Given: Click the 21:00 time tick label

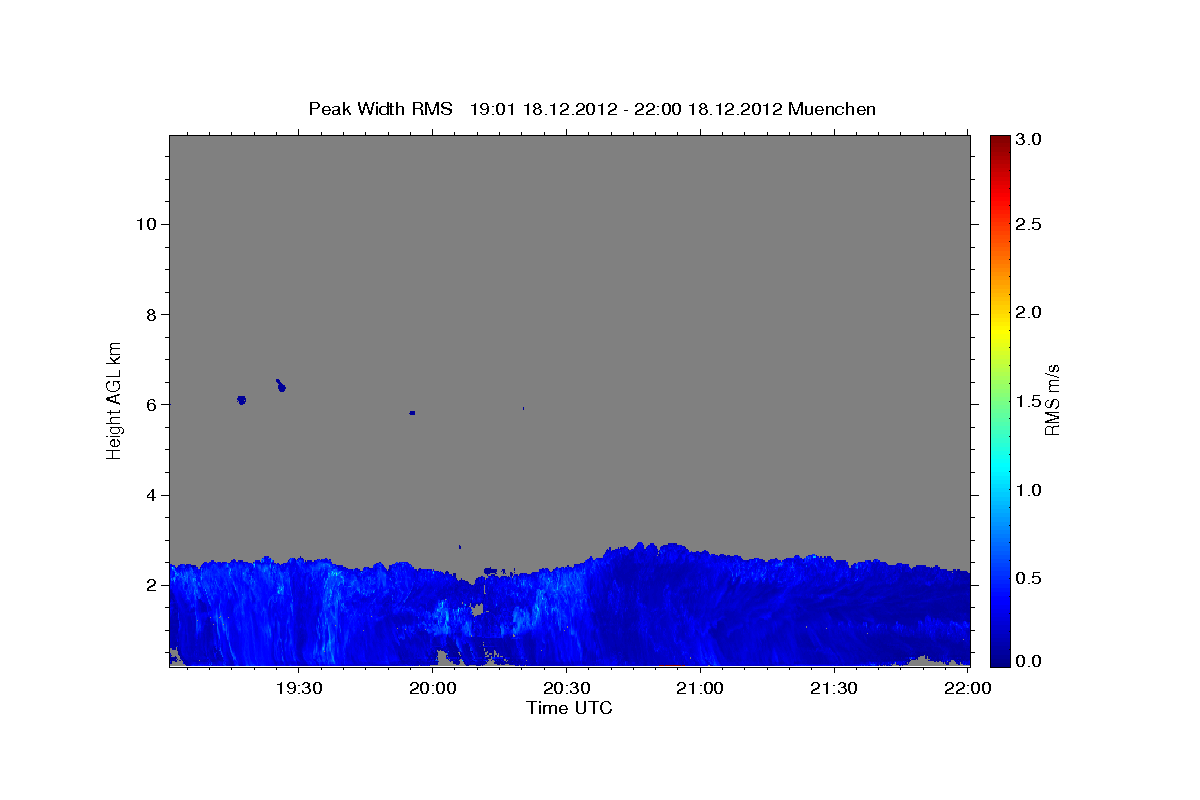Looking at the screenshot, I should click(700, 688).
